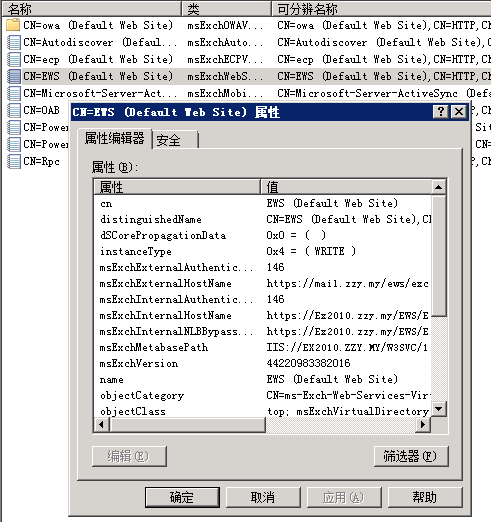Image resolution: width=491 pixels, height=522 pixels.
Task: Open the 筛选器 filter button
Action: [411, 456]
